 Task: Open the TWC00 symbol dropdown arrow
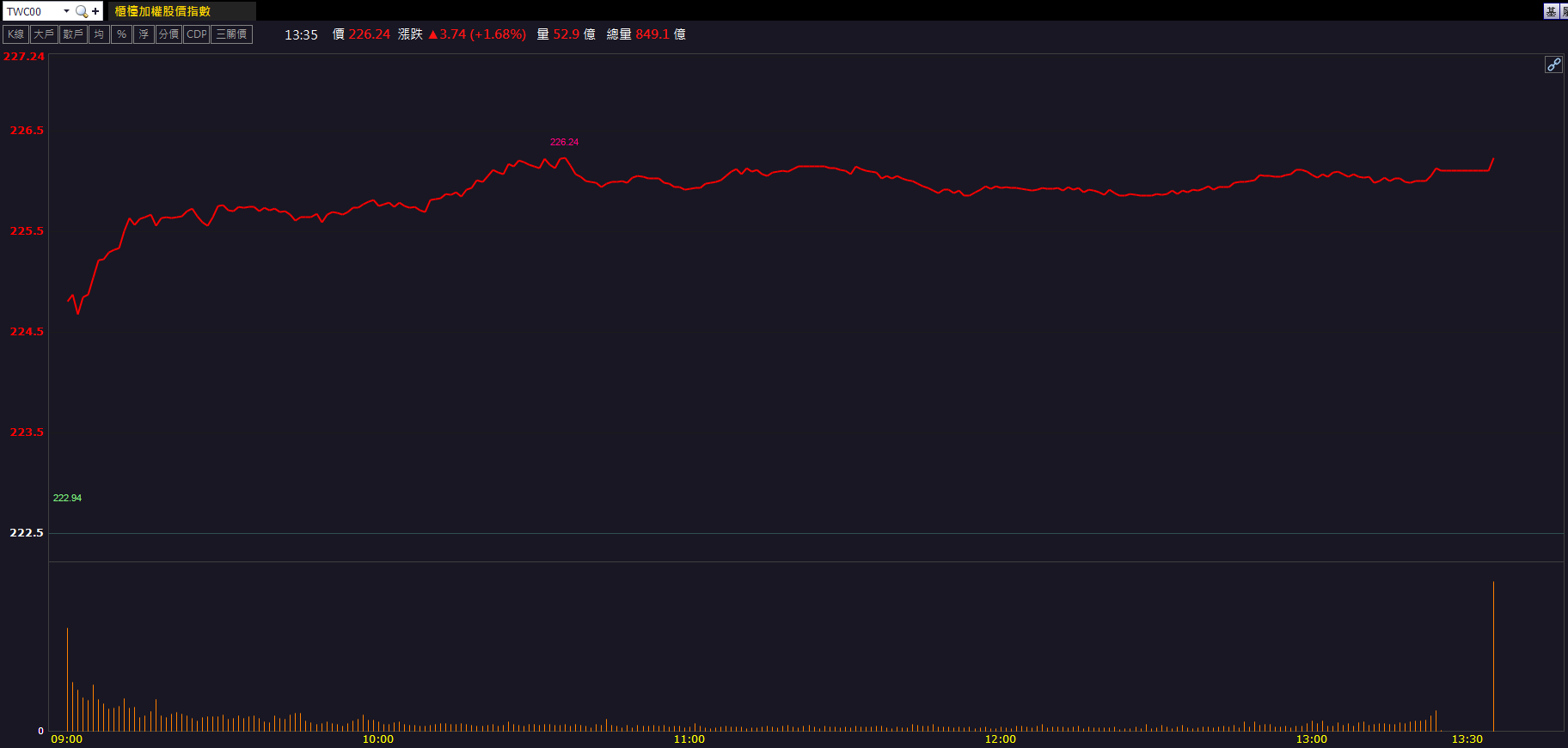click(66, 11)
